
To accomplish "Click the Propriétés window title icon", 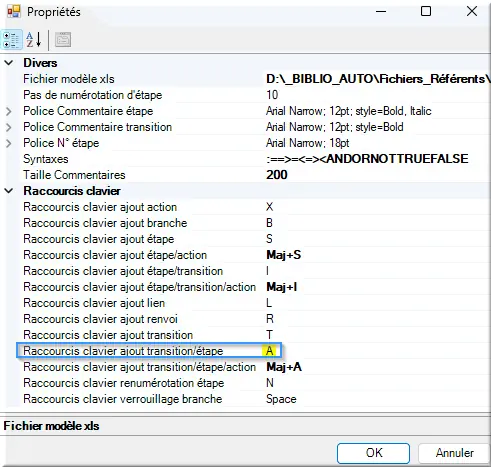I will (14, 12).
